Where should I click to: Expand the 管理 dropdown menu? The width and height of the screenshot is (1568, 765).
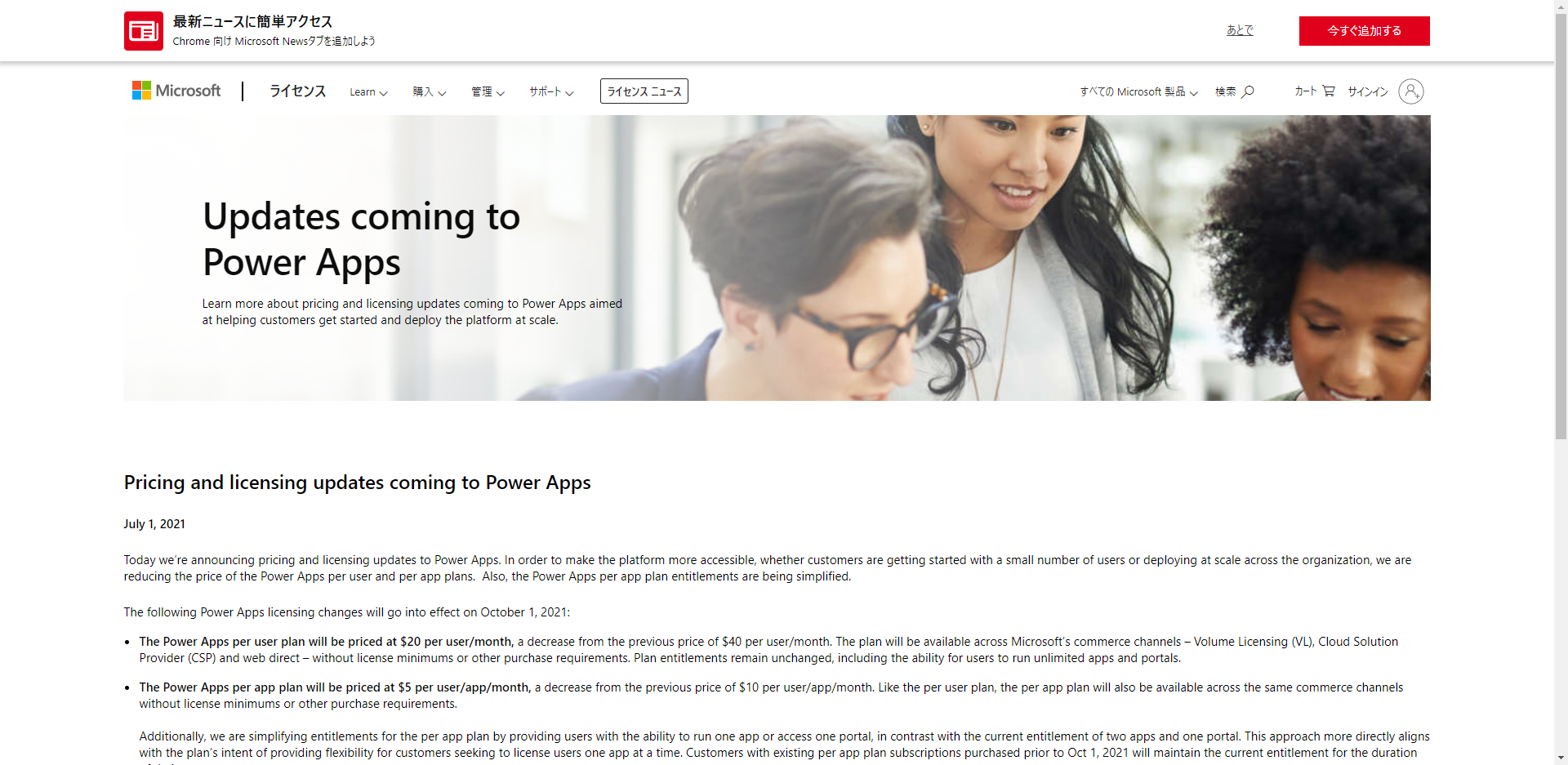click(x=488, y=92)
